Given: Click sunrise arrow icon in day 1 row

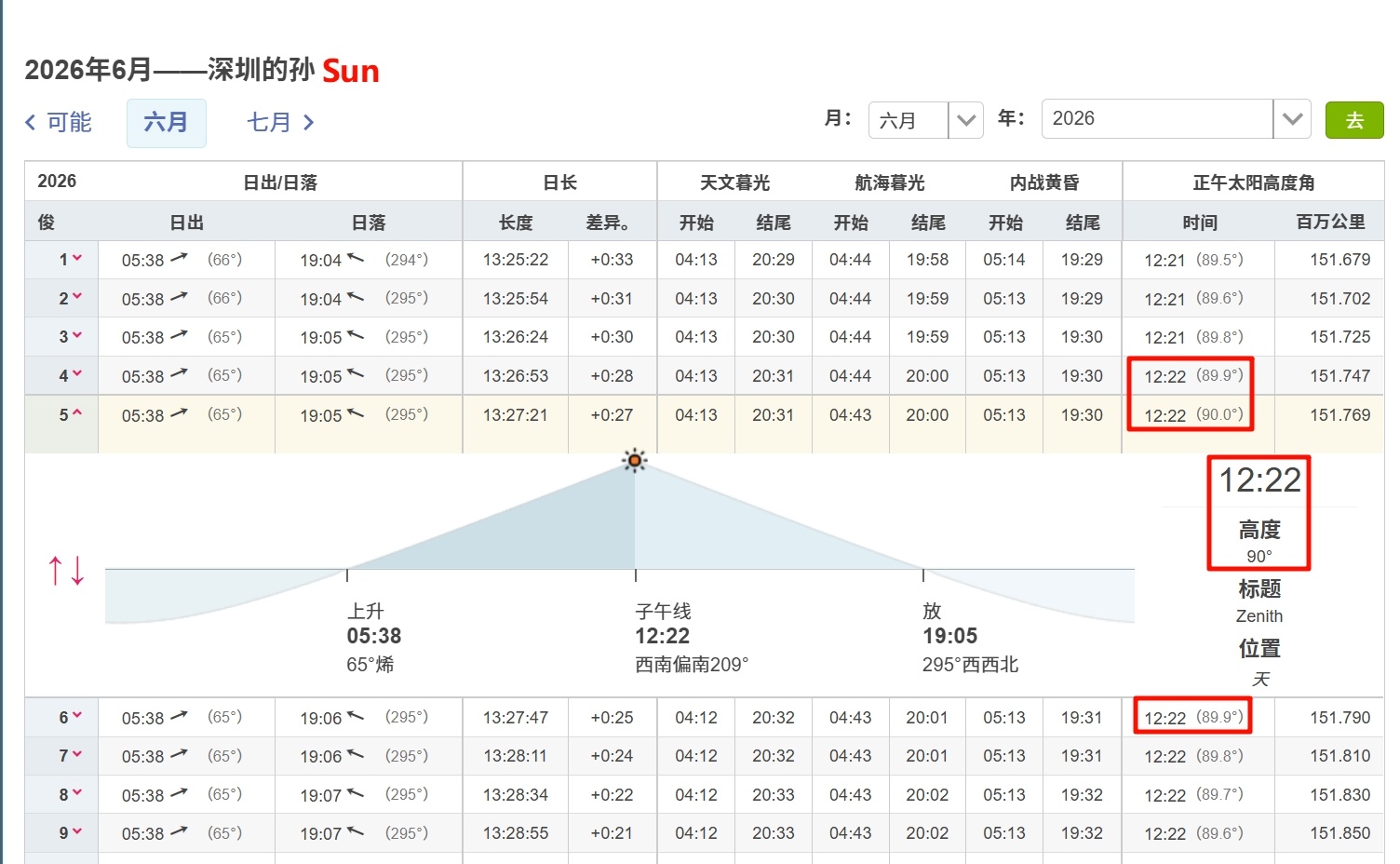Looking at the screenshot, I should pos(180,258).
